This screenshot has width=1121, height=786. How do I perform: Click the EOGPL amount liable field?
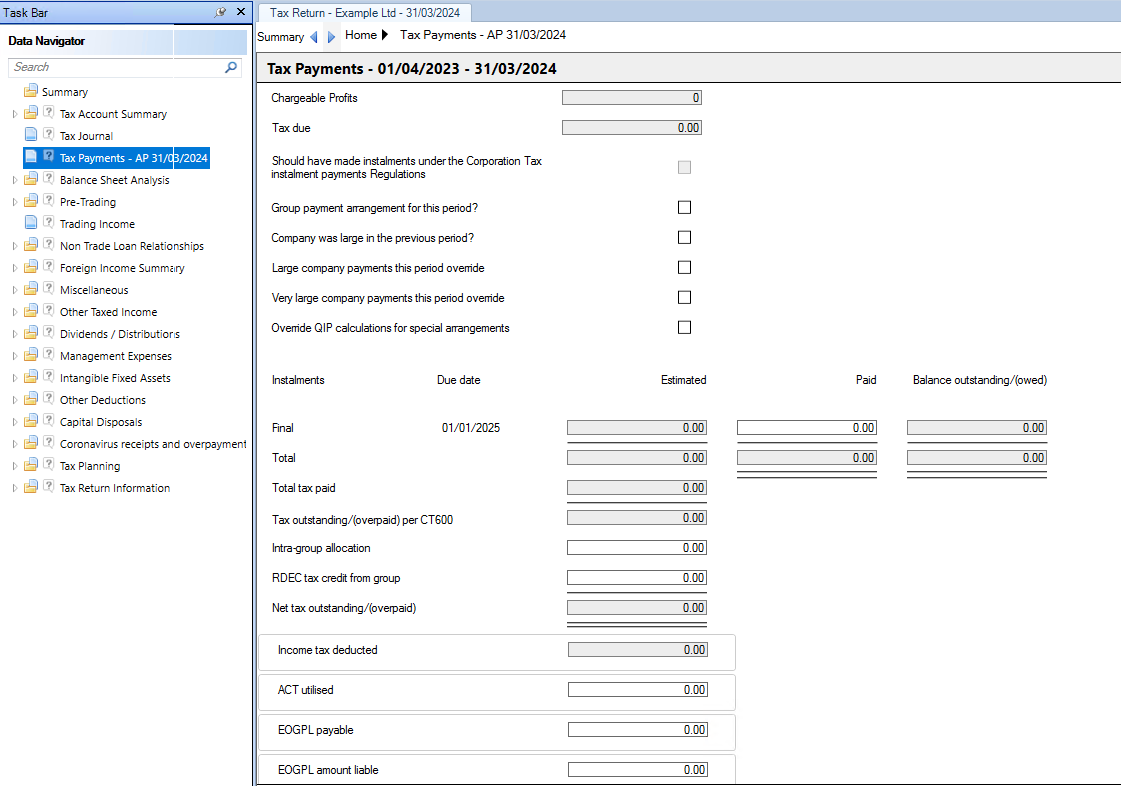click(638, 770)
